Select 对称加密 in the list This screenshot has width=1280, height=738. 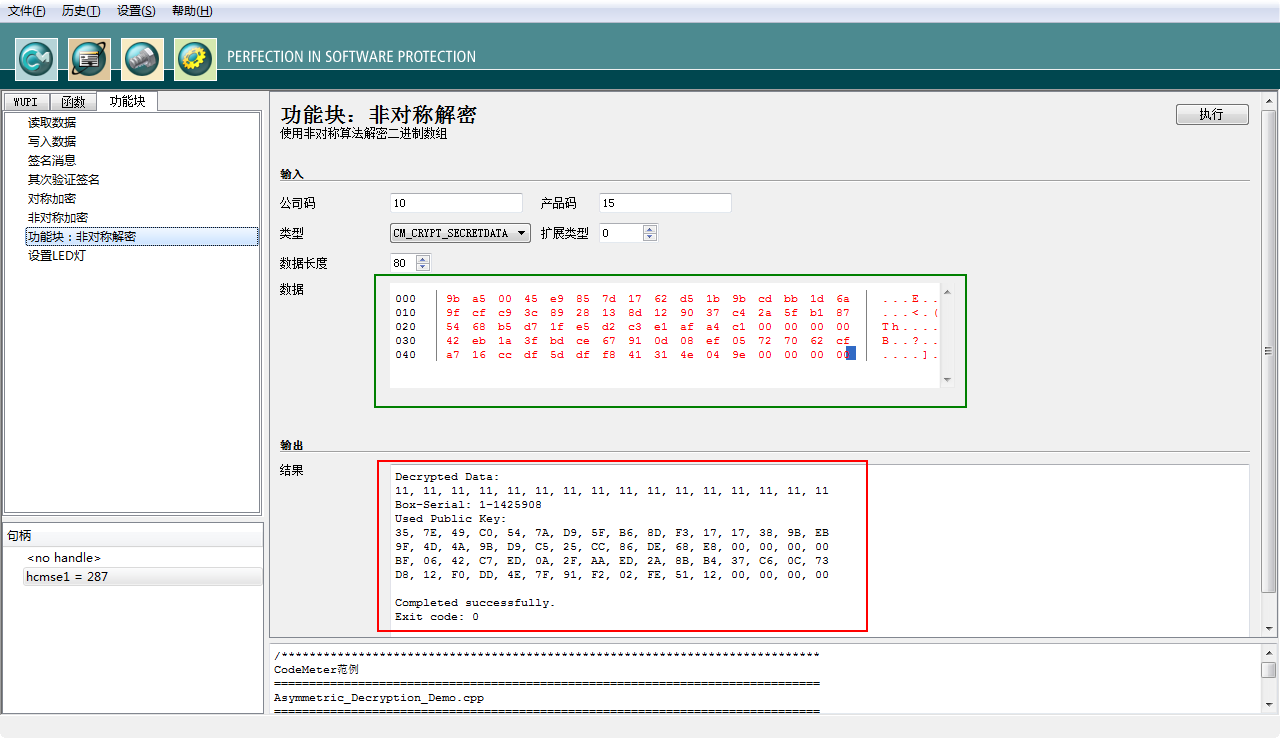coord(52,198)
